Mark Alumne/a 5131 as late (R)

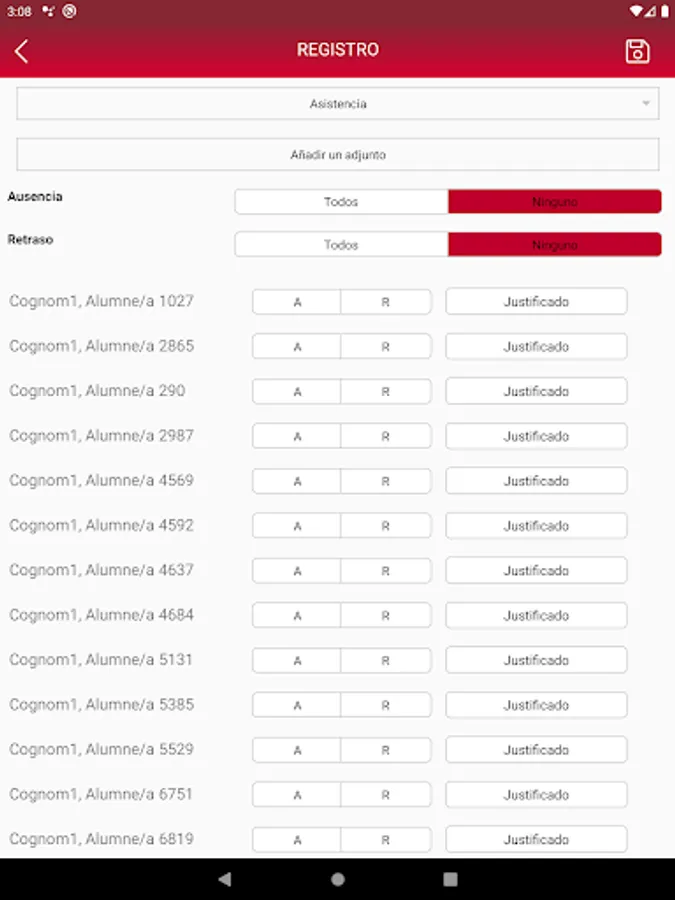(386, 661)
